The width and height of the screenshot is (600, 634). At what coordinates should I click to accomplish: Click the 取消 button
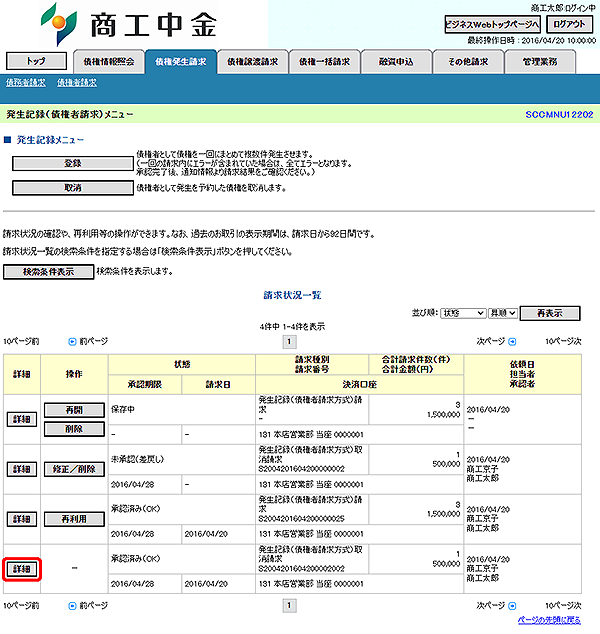[x=73, y=188]
